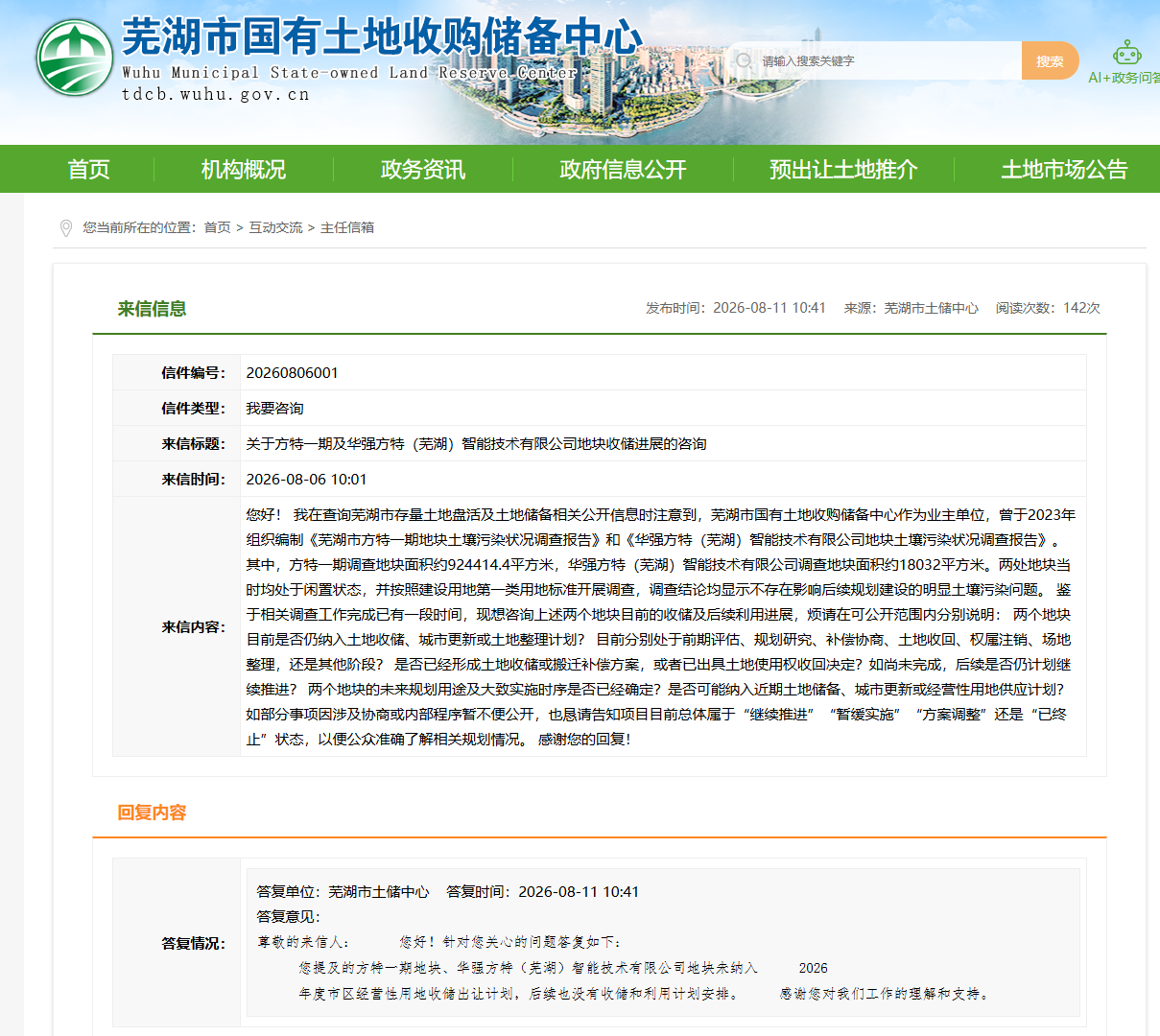Go to 政务资讯 in the nav bar
The height and width of the screenshot is (1036, 1160).
[423, 170]
